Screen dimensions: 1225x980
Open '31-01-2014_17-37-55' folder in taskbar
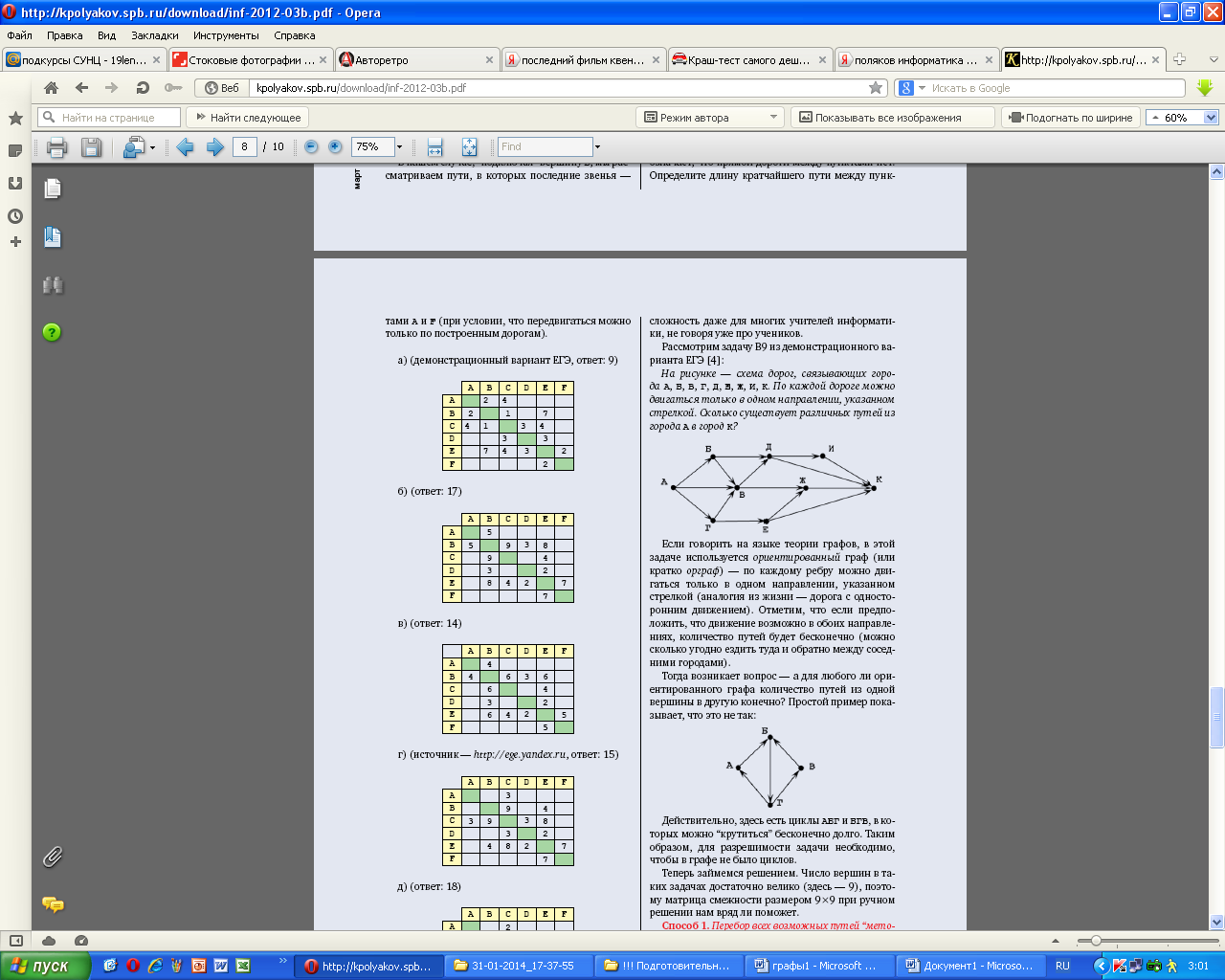coord(520,966)
